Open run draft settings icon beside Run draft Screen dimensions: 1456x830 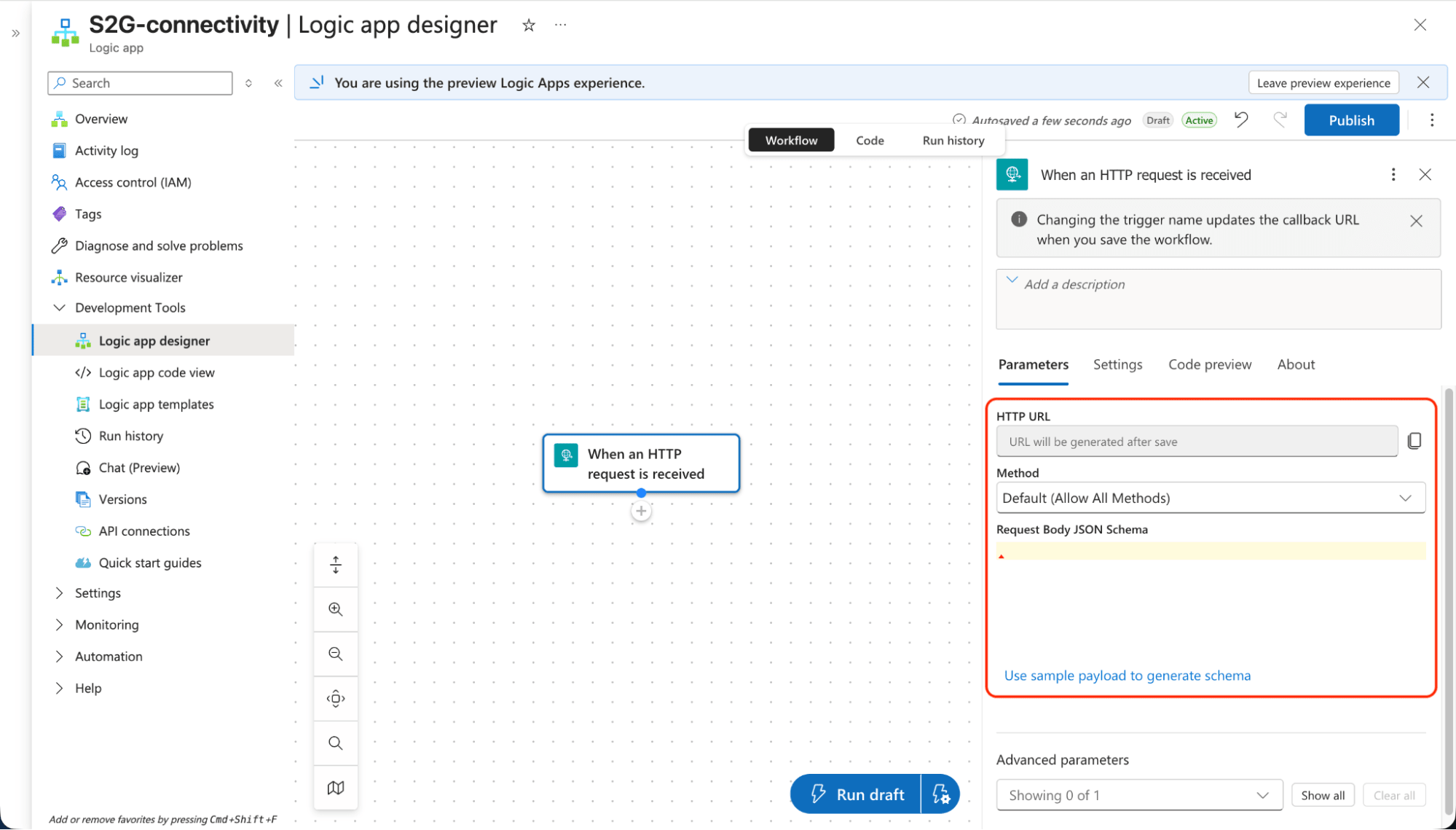click(940, 794)
